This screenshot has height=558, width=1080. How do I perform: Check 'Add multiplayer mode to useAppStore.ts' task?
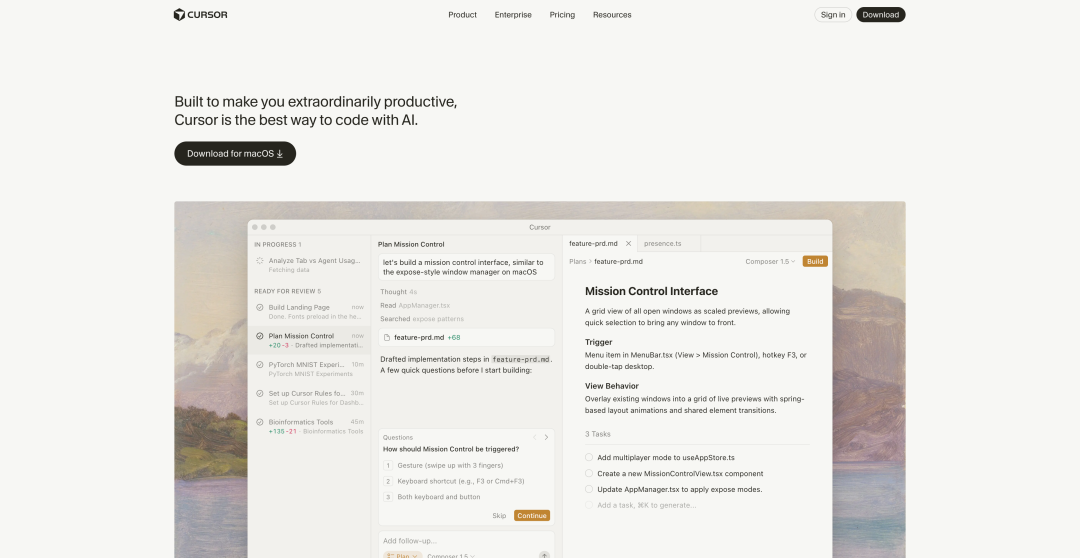(x=590, y=457)
